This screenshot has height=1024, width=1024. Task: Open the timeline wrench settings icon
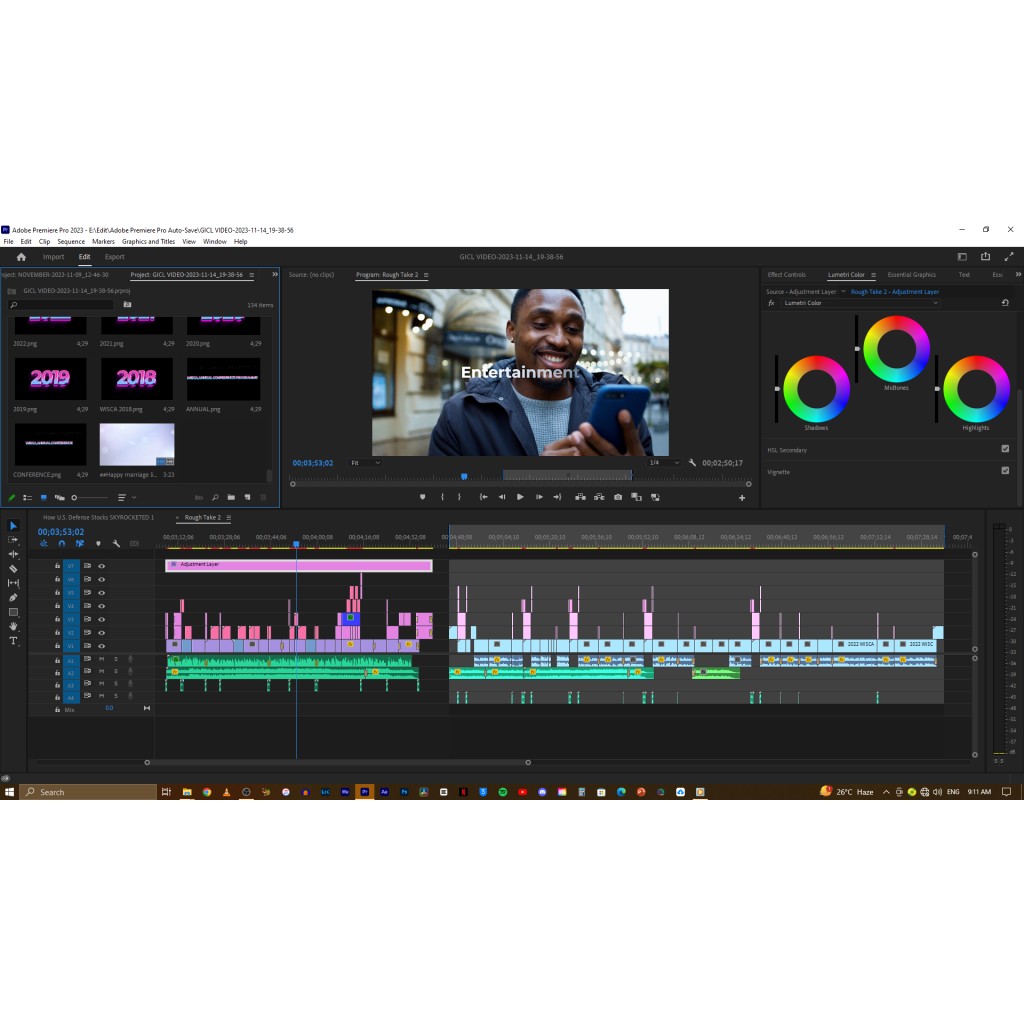coord(116,543)
